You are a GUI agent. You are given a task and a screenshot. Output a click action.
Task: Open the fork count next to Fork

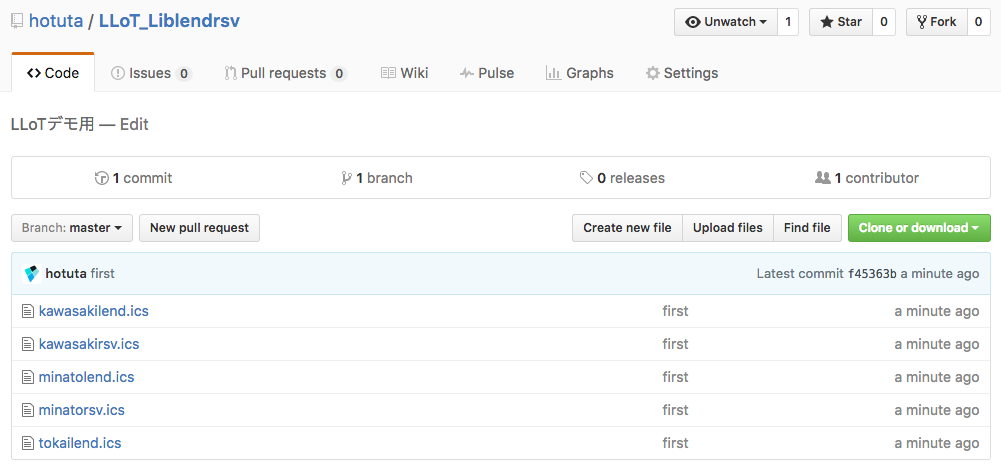tap(979, 22)
